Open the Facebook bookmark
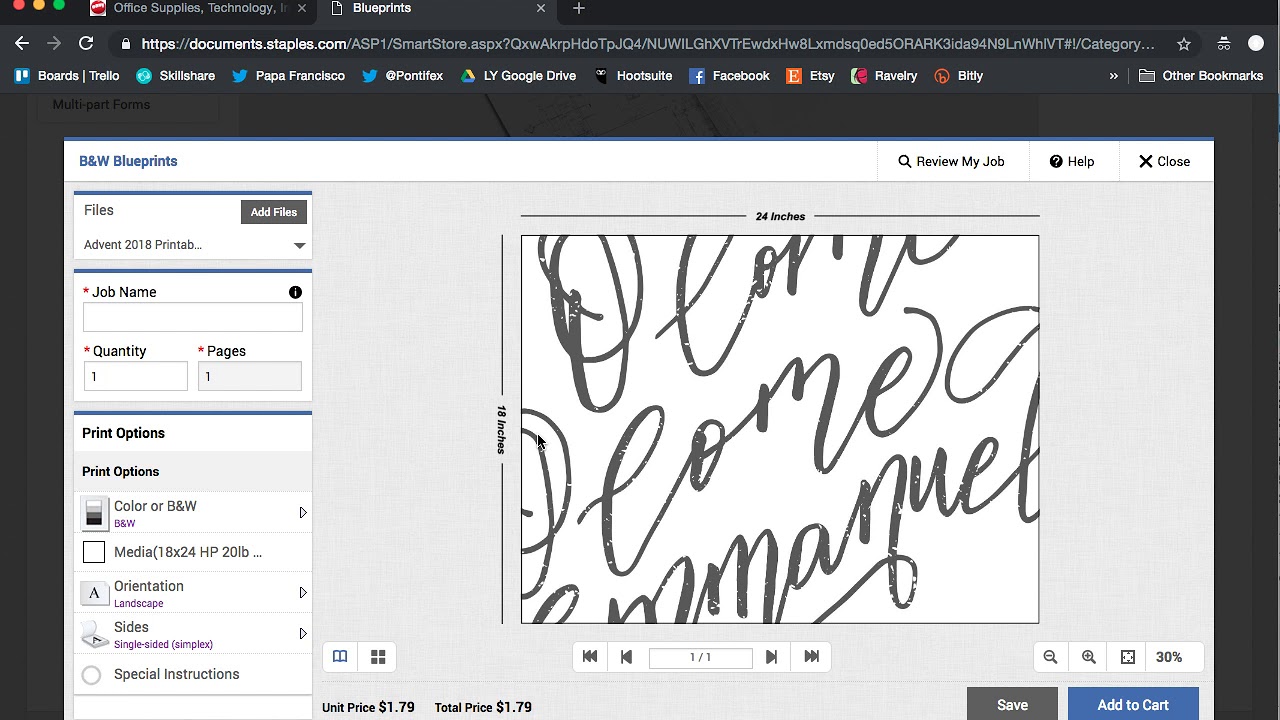This screenshot has width=1280, height=720. pyautogui.click(x=729, y=76)
